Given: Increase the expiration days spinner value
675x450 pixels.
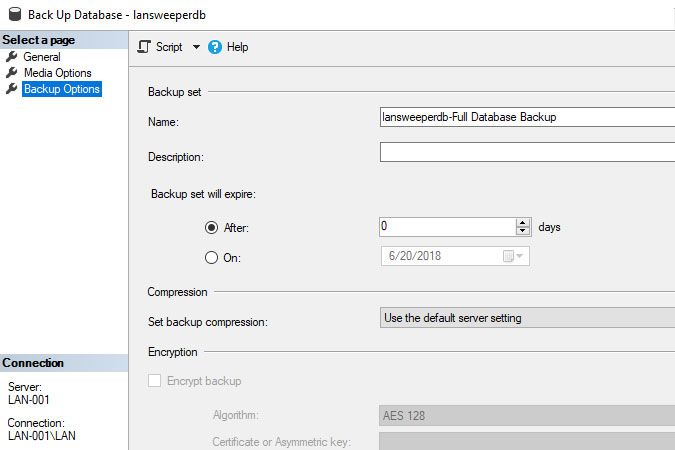Looking at the screenshot, I should [x=522, y=222].
